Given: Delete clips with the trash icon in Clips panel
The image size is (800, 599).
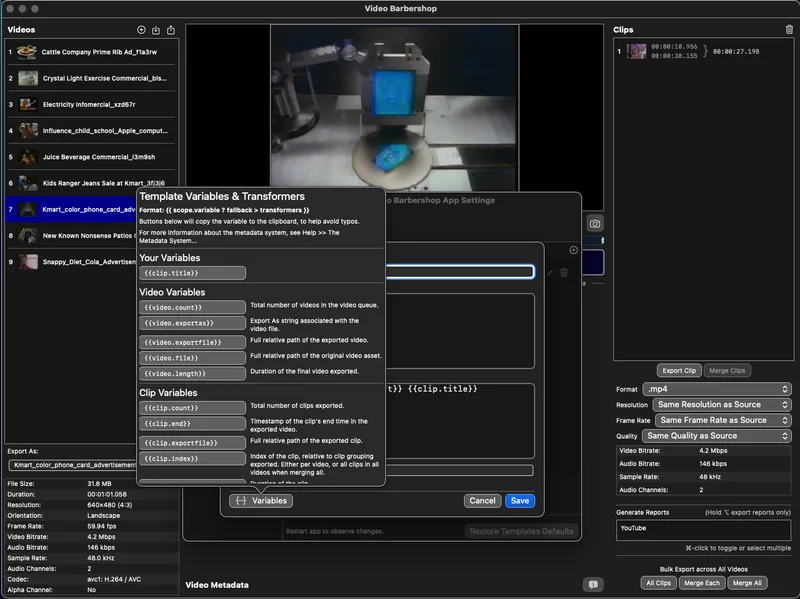Looking at the screenshot, I should (789, 30).
